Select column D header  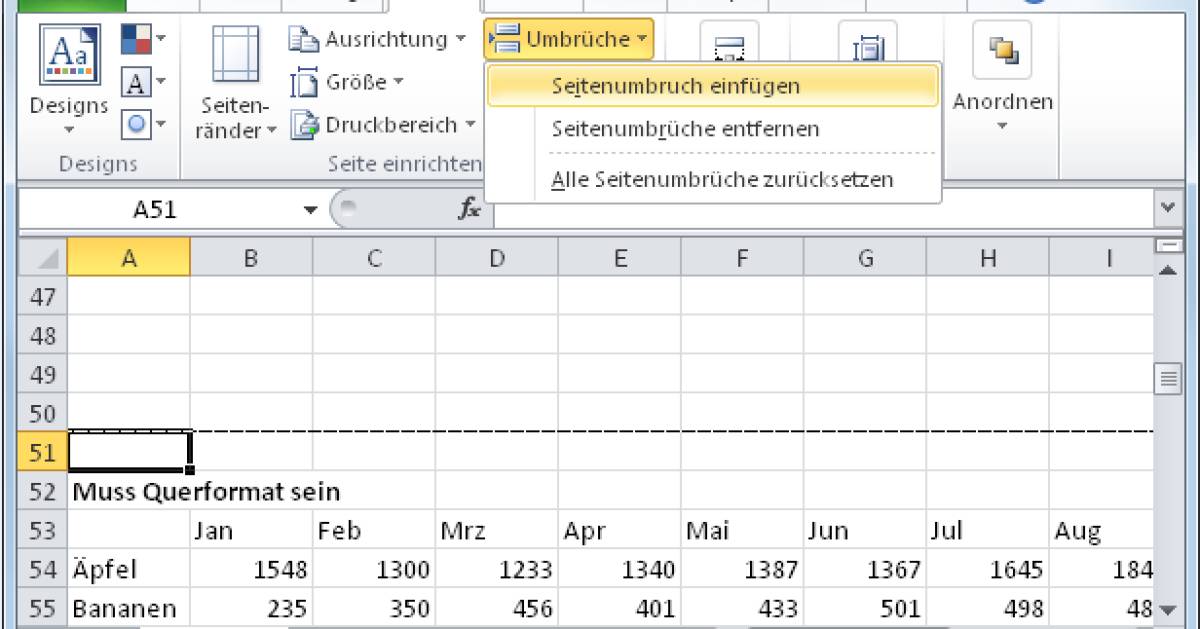click(x=496, y=258)
